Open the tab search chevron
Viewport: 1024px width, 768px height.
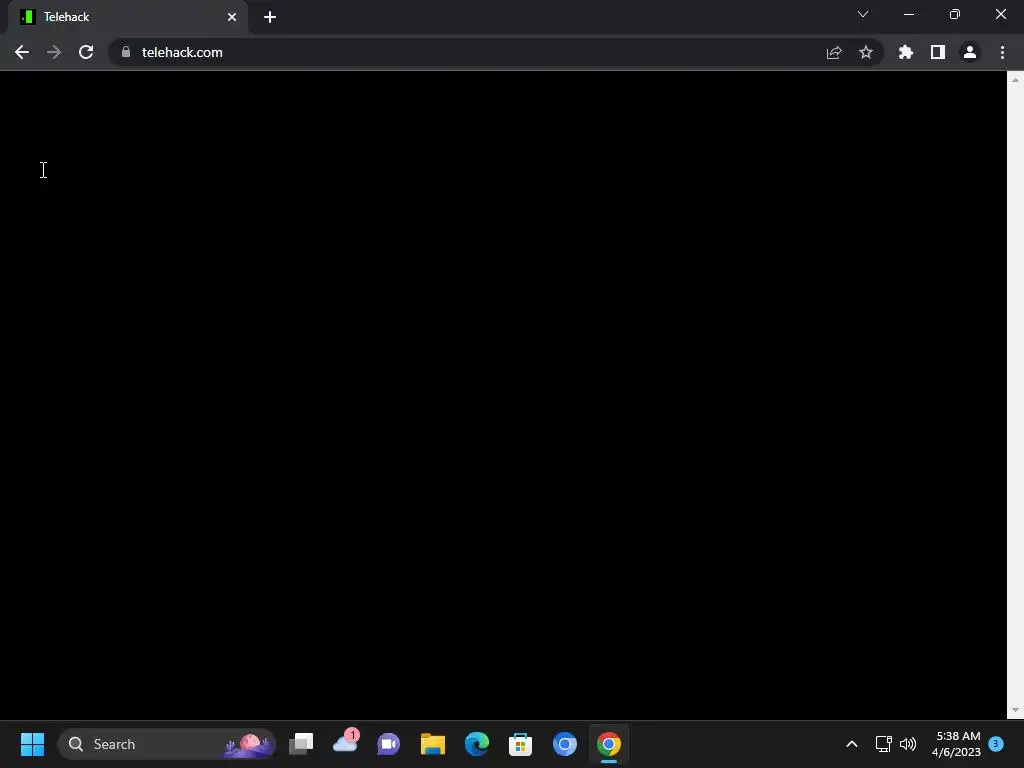point(863,14)
